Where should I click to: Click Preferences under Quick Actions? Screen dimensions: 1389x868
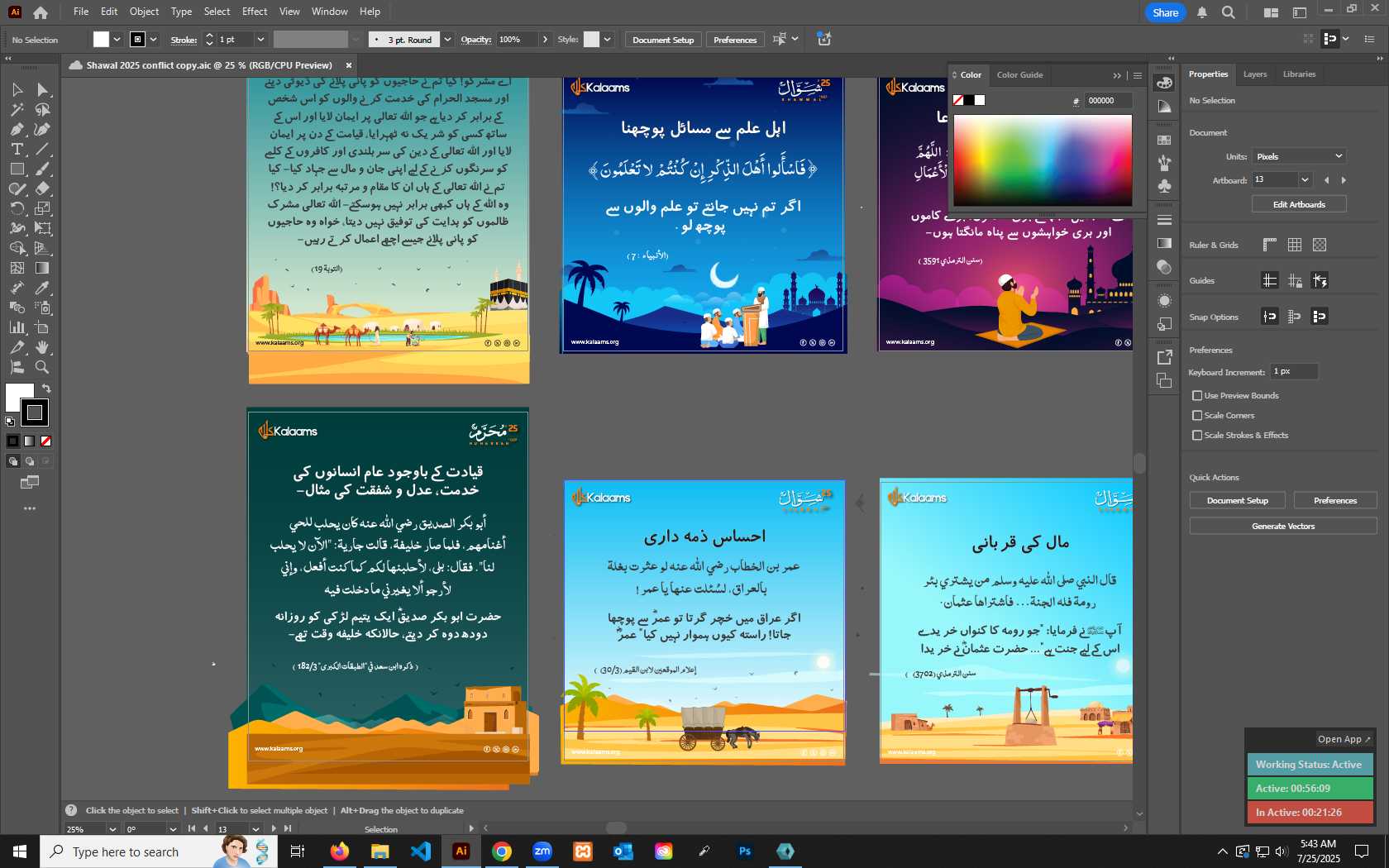(x=1335, y=500)
